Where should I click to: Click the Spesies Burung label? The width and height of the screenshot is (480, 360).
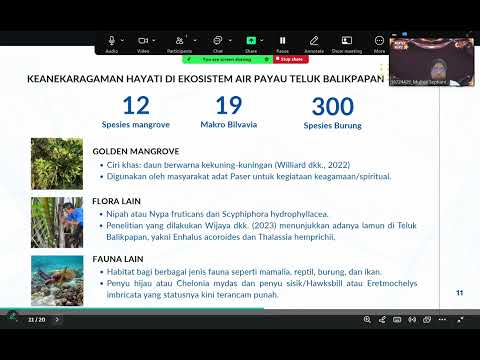333,126
